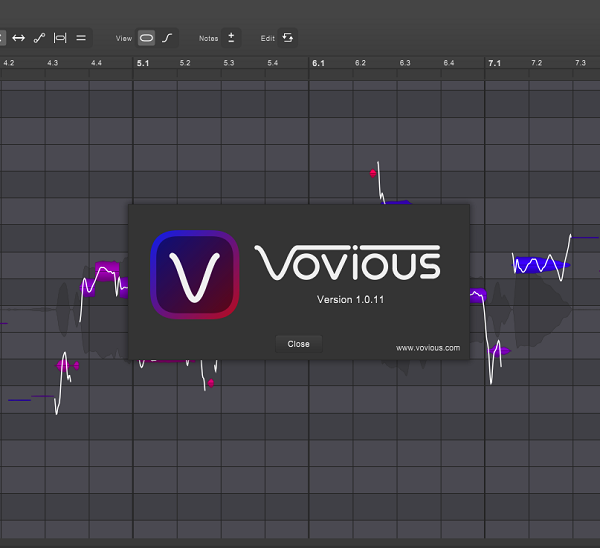600x548 pixels.
Task: Click the 6.3 ruler marker
Action: [x=405, y=63]
